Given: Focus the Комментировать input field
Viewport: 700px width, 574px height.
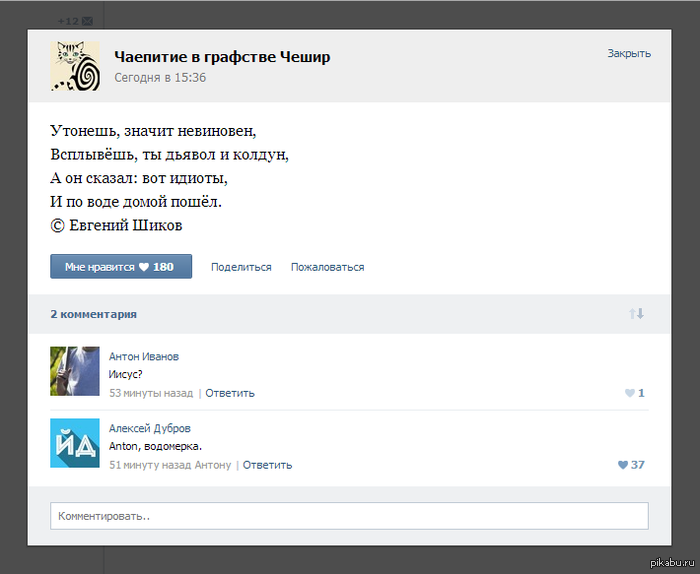Looking at the screenshot, I should point(349,516).
